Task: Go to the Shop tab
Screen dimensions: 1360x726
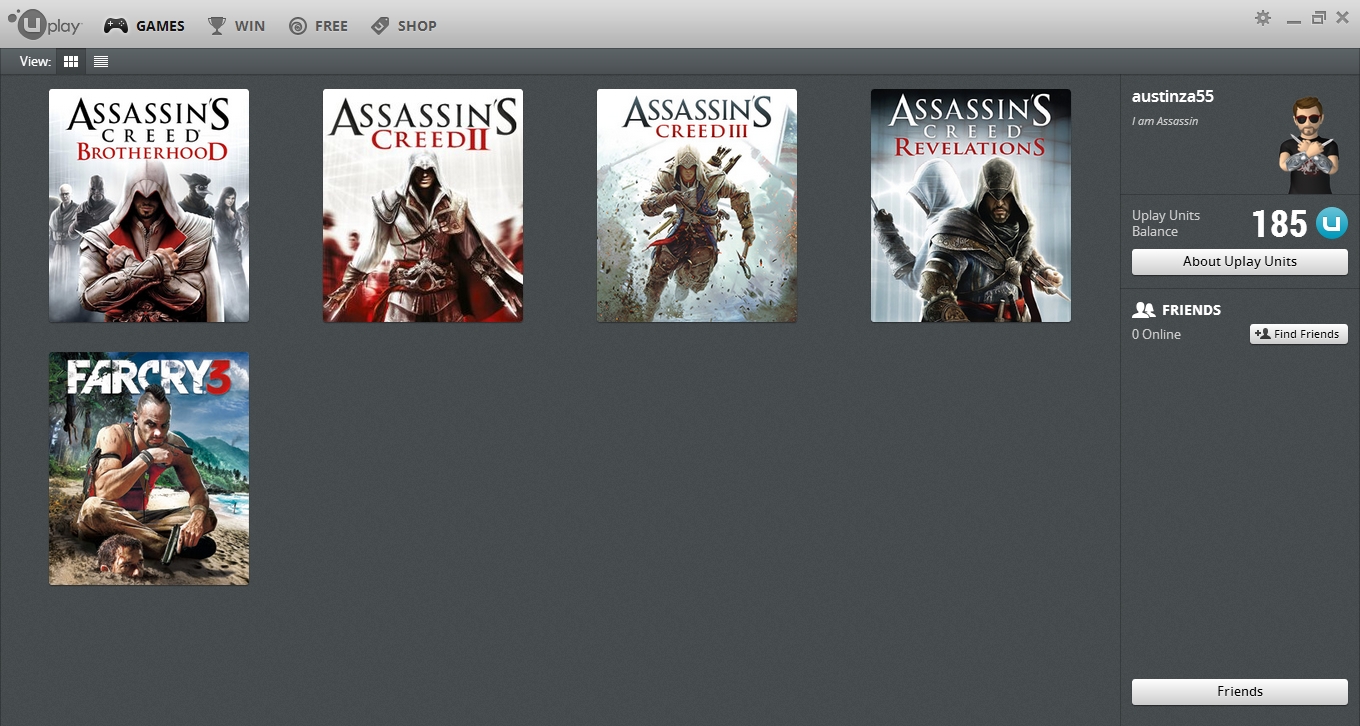Action: (x=403, y=26)
